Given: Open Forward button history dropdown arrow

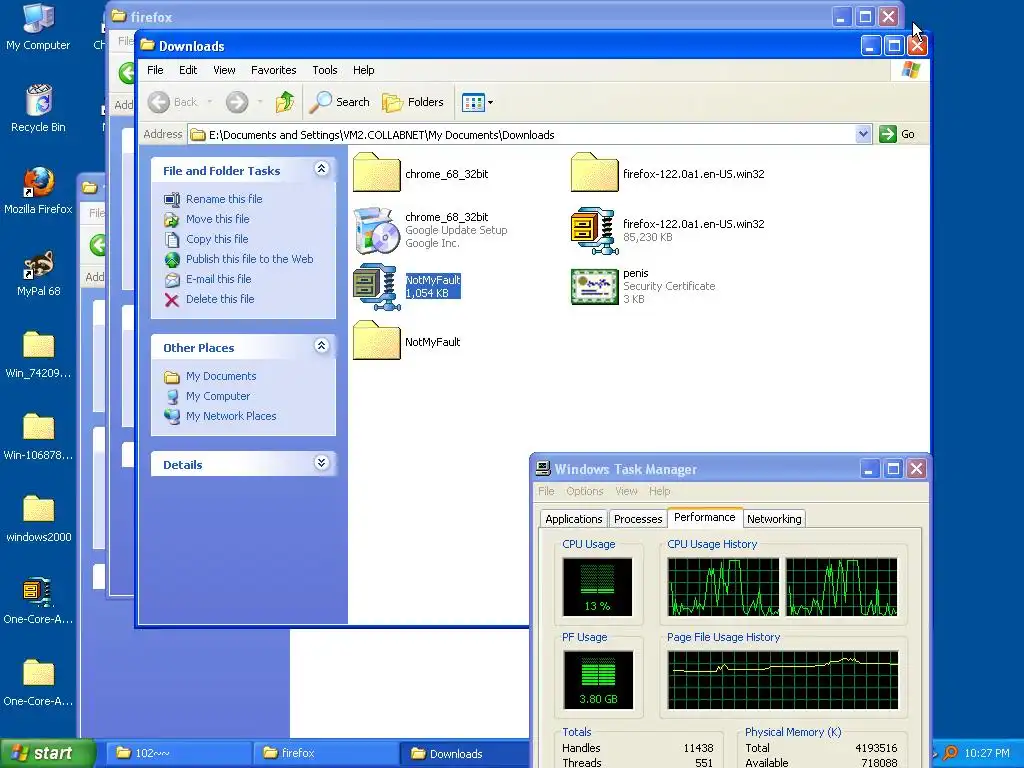Looking at the screenshot, I should coord(260,102).
